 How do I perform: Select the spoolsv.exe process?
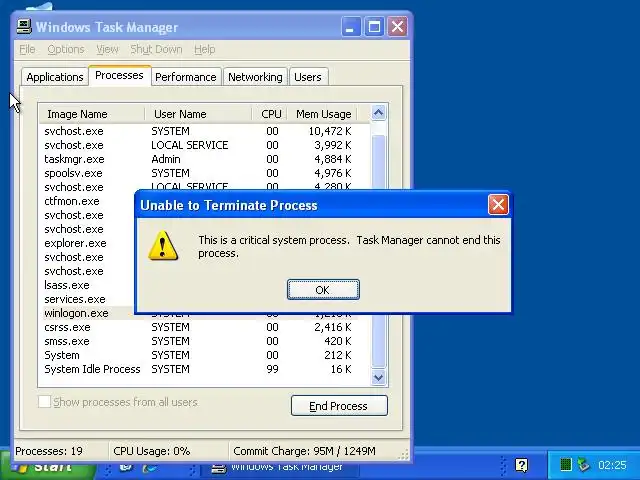(198, 173)
